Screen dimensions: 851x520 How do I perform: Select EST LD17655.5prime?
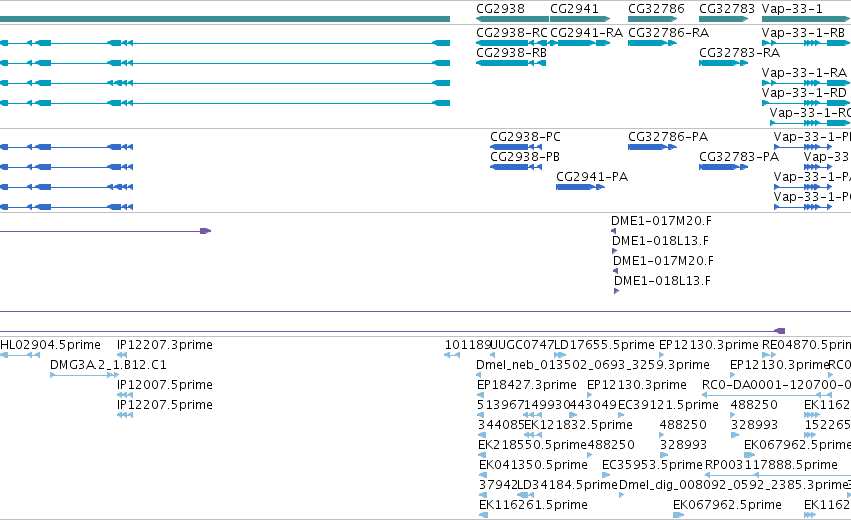[x=605, y=345]
